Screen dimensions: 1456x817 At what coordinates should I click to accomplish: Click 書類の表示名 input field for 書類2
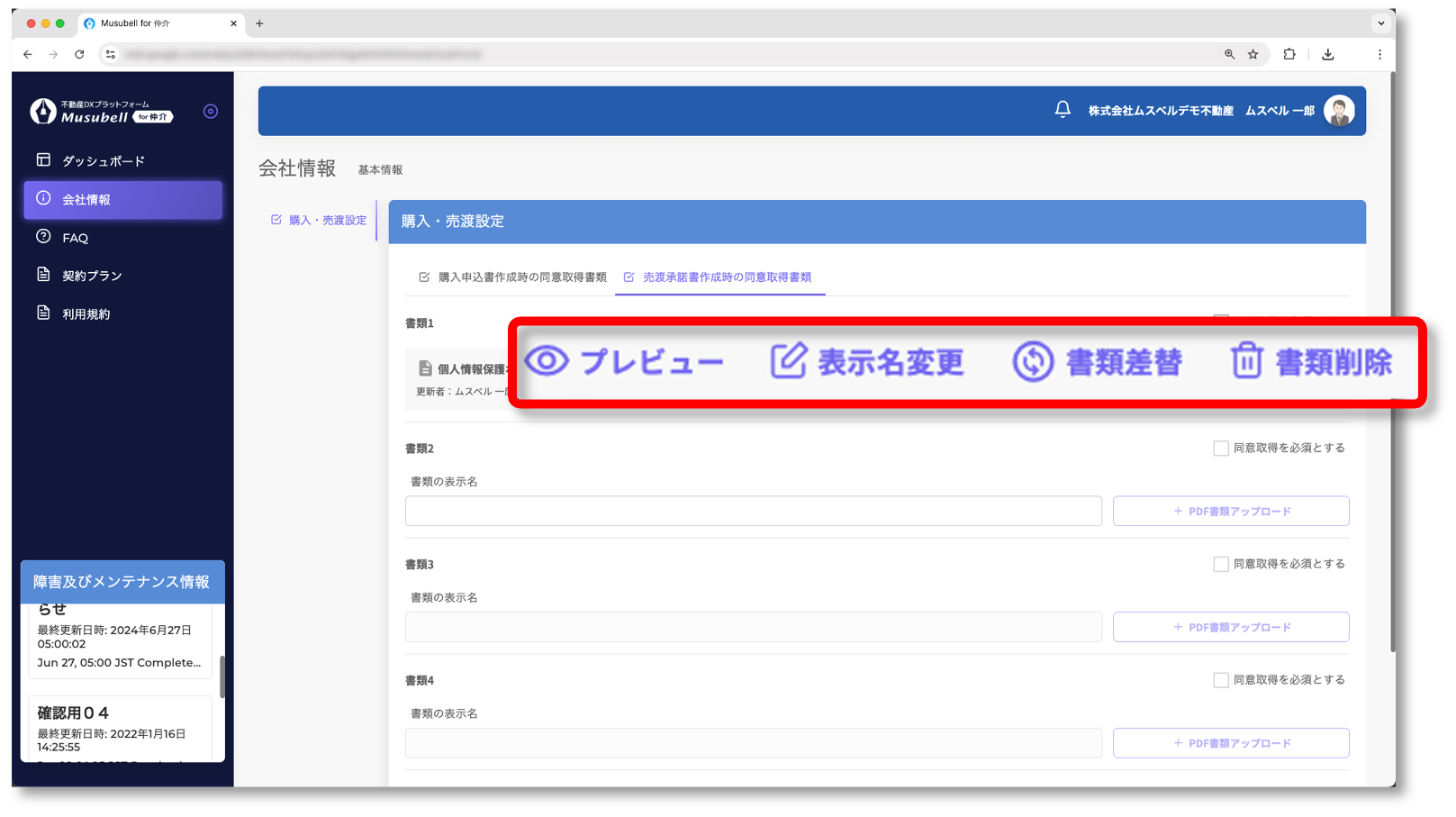tap(753, 512)
